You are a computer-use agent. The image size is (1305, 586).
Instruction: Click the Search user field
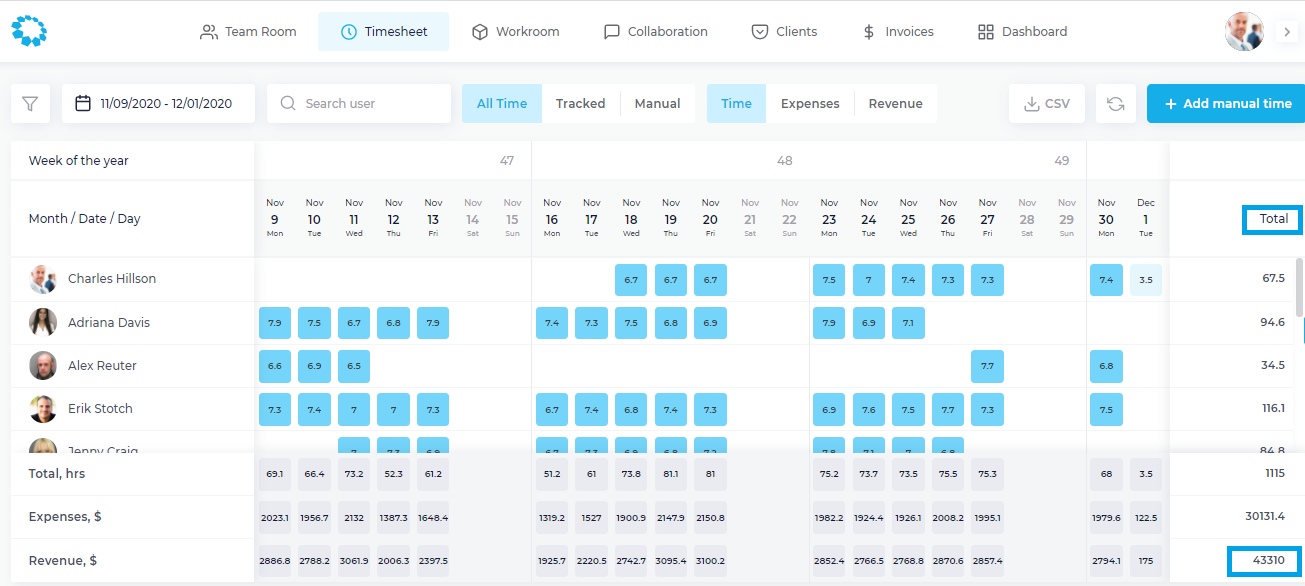tap(359, 104)
